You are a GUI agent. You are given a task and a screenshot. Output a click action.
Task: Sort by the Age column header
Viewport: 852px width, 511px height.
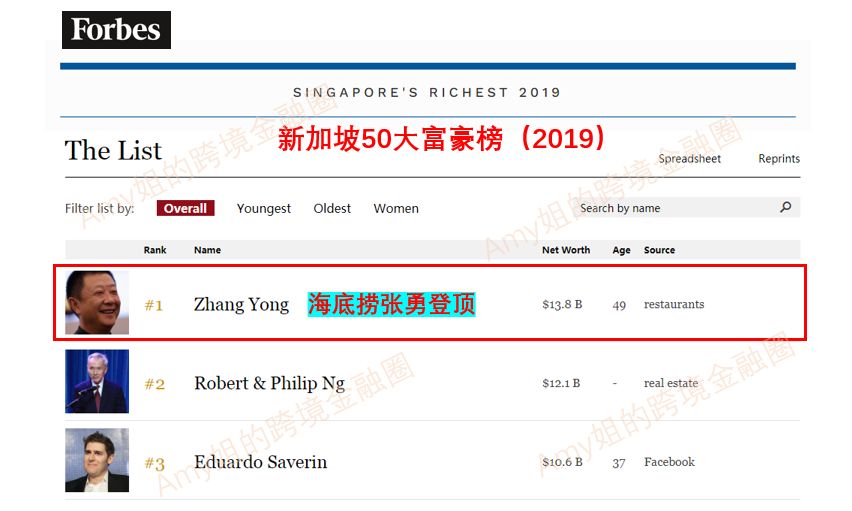(x=622, y=250)
